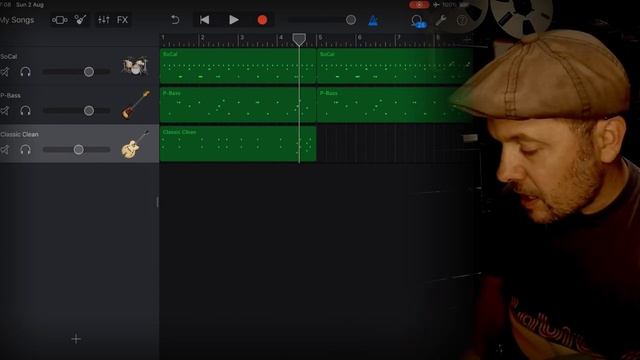Start recording with red Record button

point(262,20)
